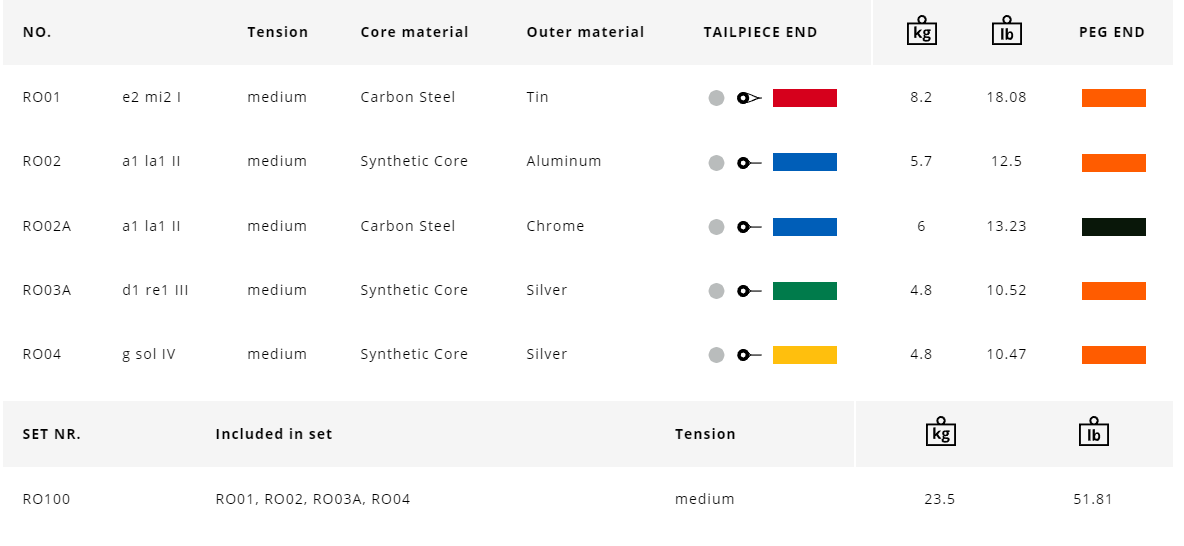Click the kg weight icon in set table
1184x546 pixels.
[x=940, y=432]
